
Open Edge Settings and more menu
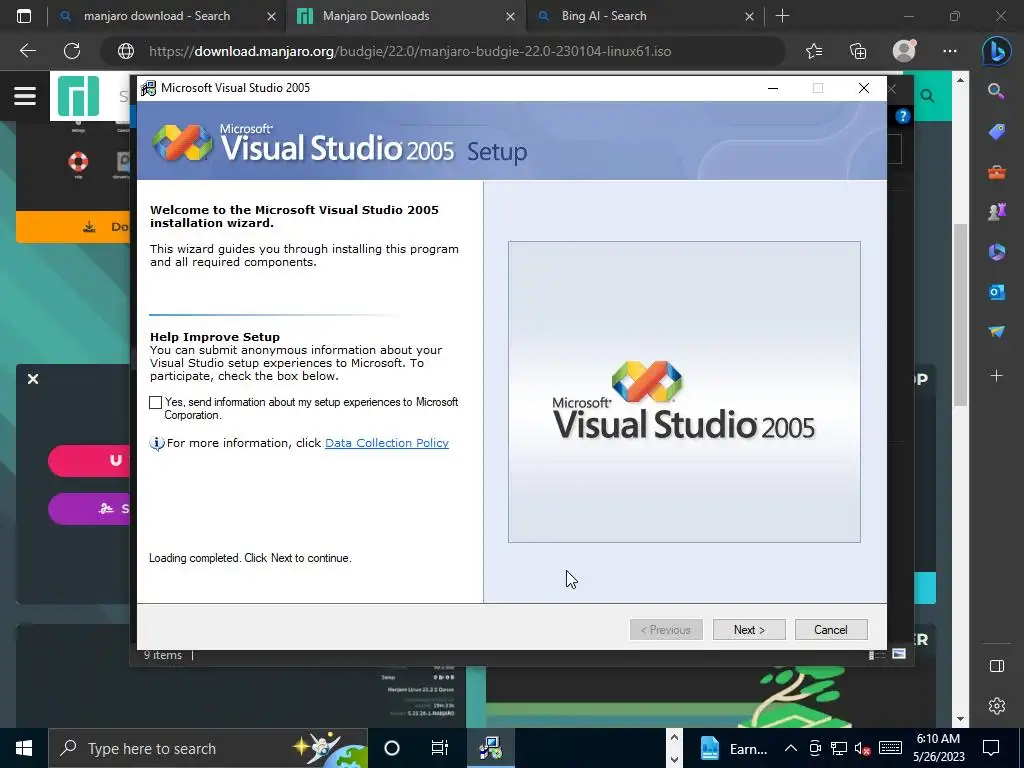point(950,51)
